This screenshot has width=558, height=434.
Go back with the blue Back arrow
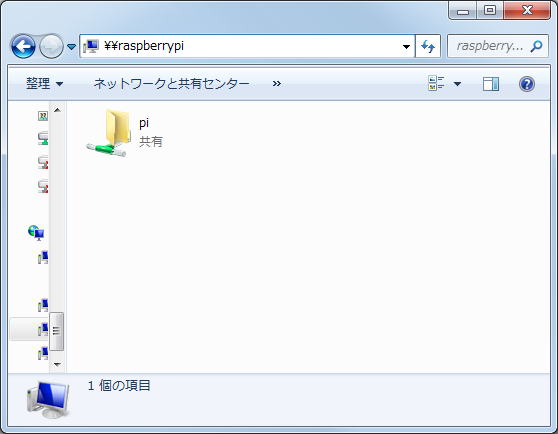pos(23,46)
